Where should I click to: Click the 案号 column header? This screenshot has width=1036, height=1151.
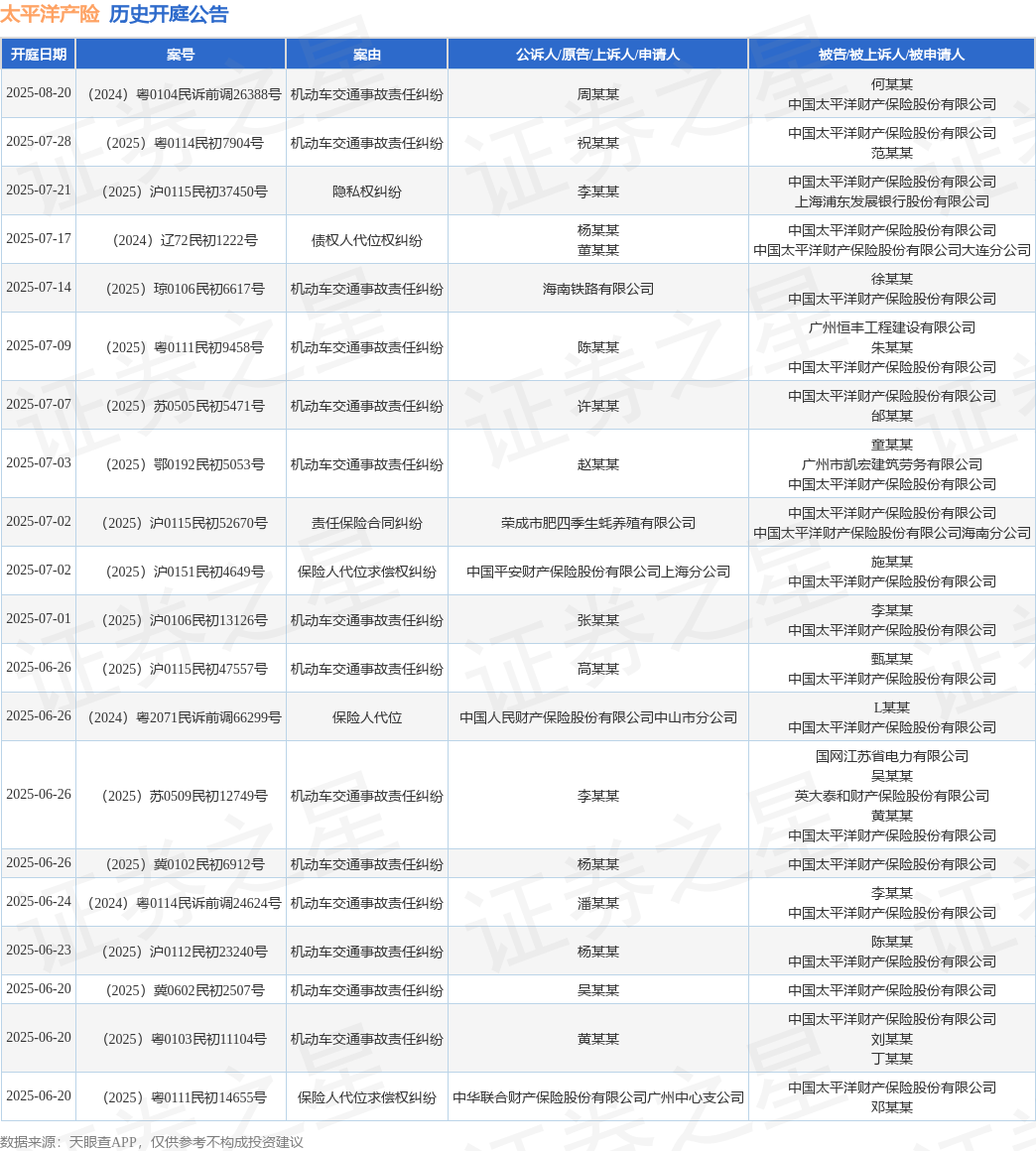point(181,55)
